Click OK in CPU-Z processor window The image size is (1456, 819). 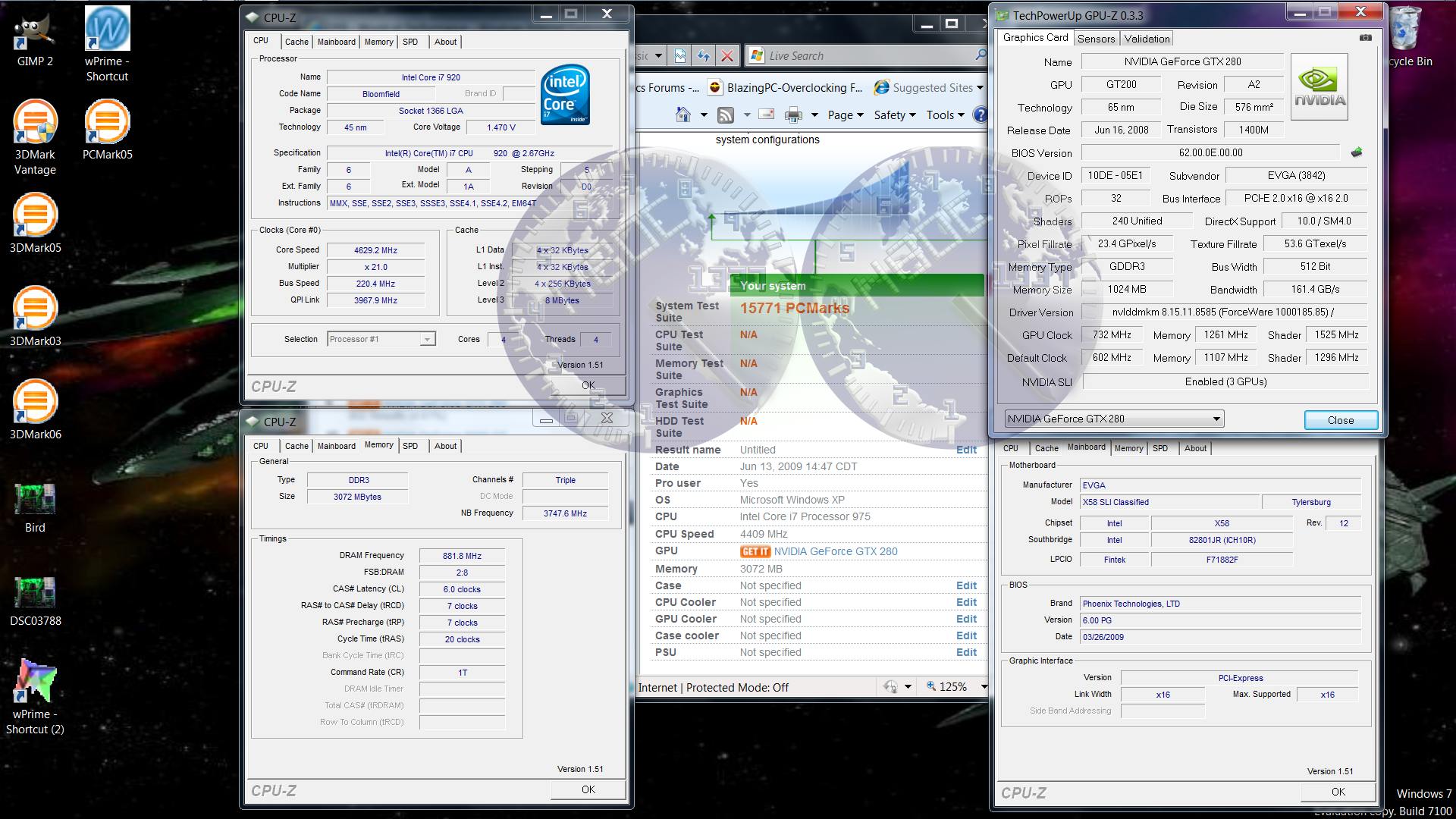coord(588,385)
